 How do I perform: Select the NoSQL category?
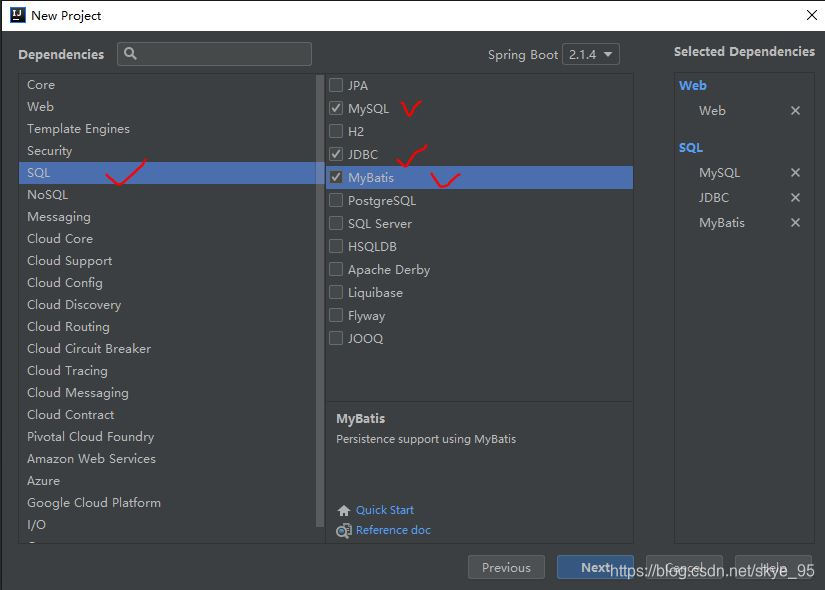click(167, 195)
